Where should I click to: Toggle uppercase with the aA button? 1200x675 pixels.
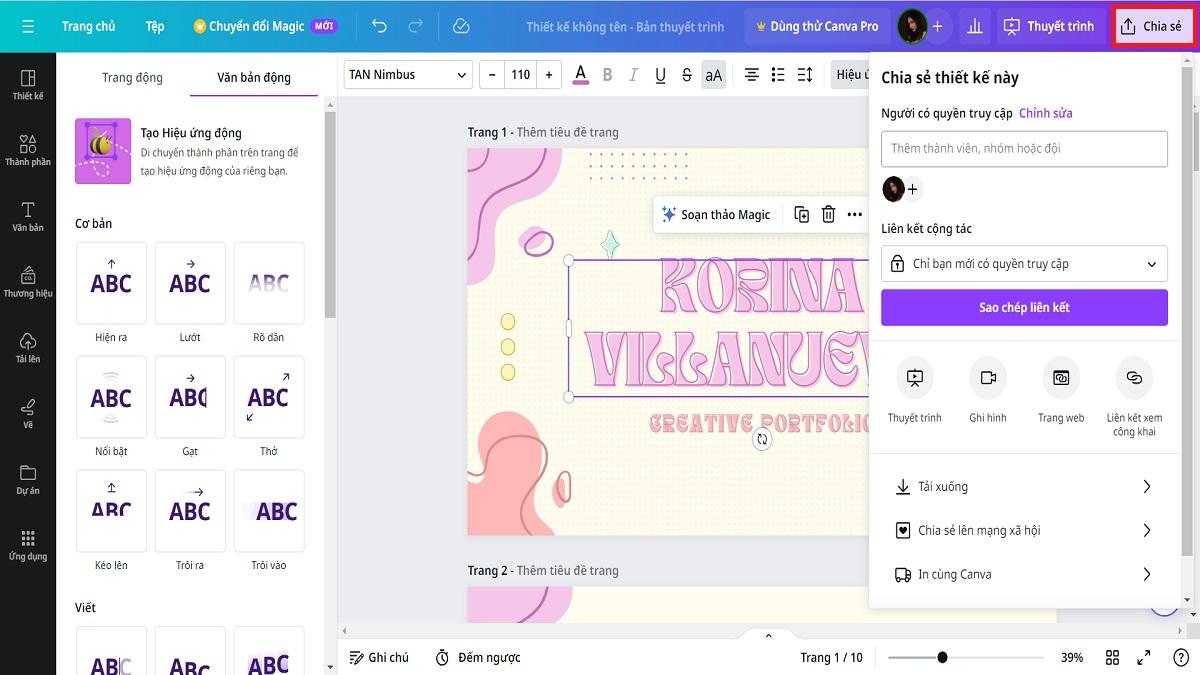coord(713,74)
